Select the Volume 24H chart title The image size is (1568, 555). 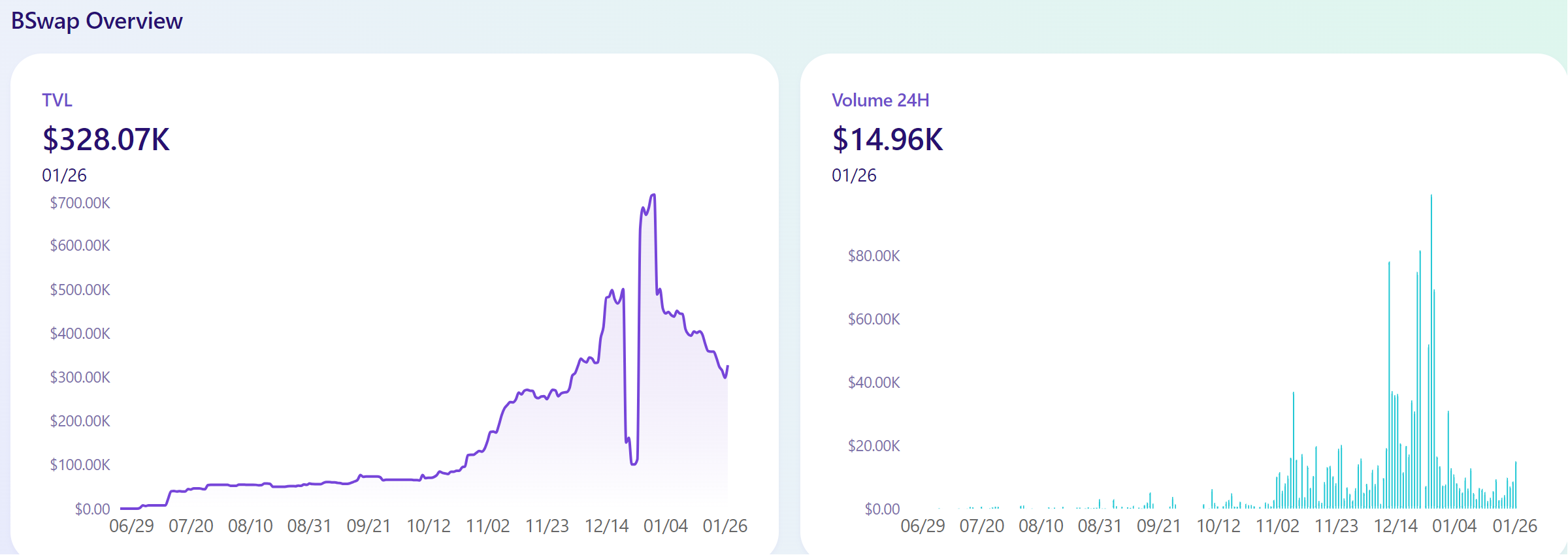tap(880, 100)
